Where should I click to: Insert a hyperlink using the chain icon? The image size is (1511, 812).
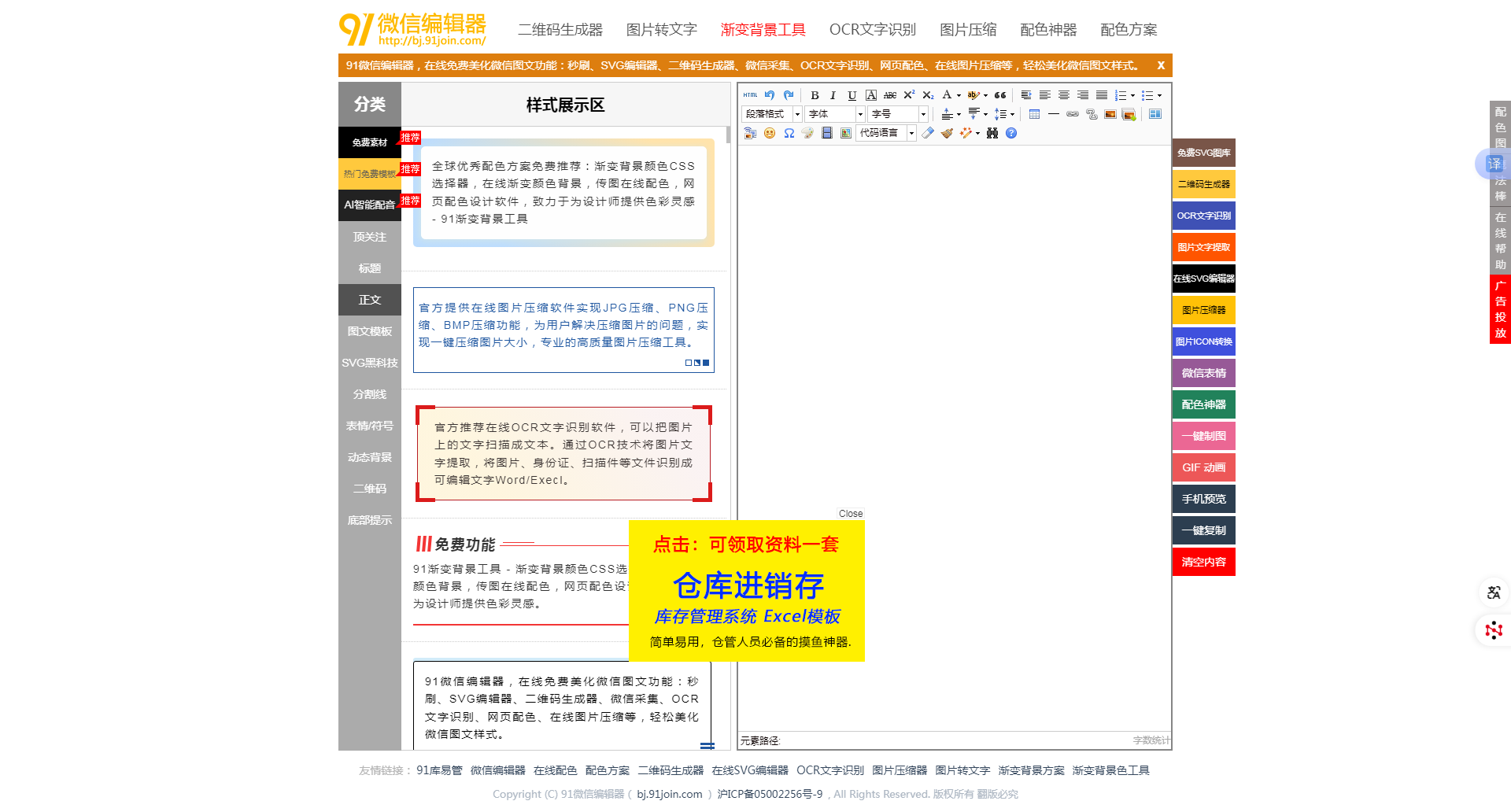[x=1073, y=114]
